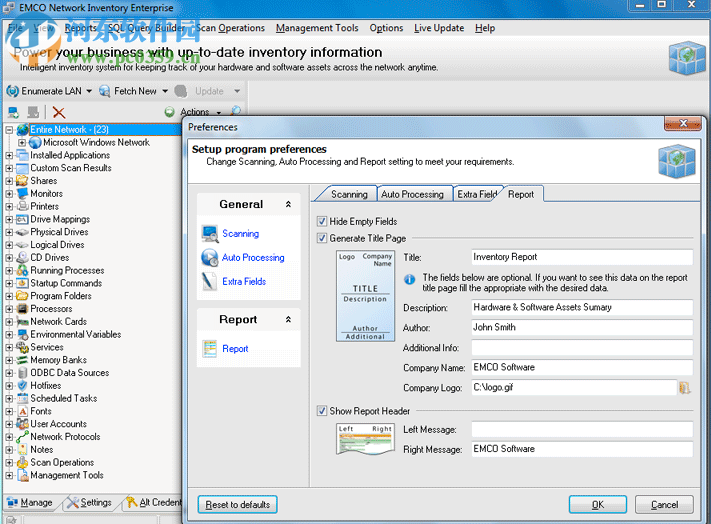Open the Enumerate LAN dropdown arrow
Image resolution: width=711 pixels, height=524 pixels.
pos(89,91)
